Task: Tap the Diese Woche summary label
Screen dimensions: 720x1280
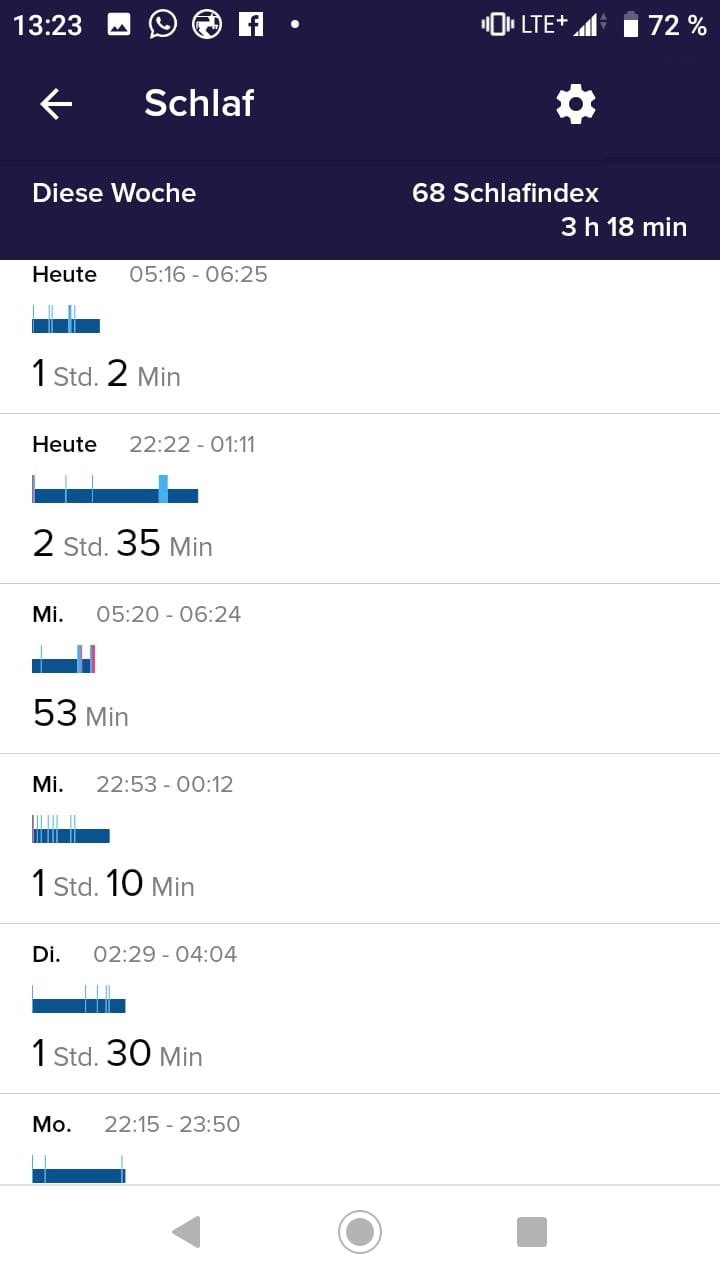Action: point(114,193)
